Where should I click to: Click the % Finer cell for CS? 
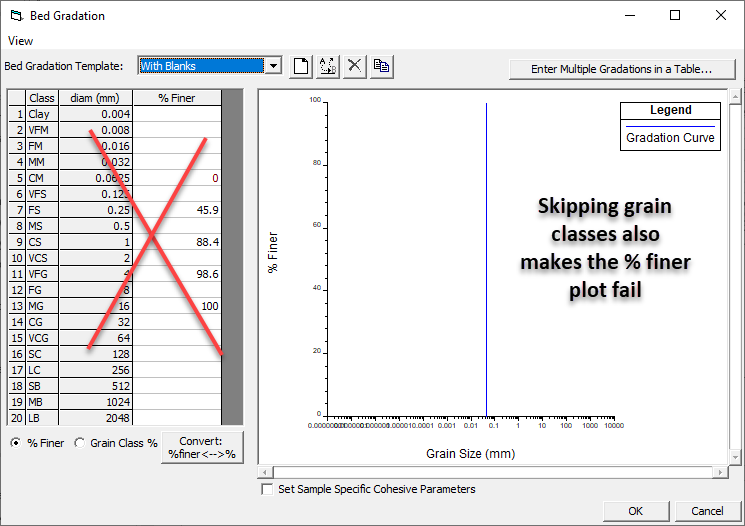click(x=177, y=242)
